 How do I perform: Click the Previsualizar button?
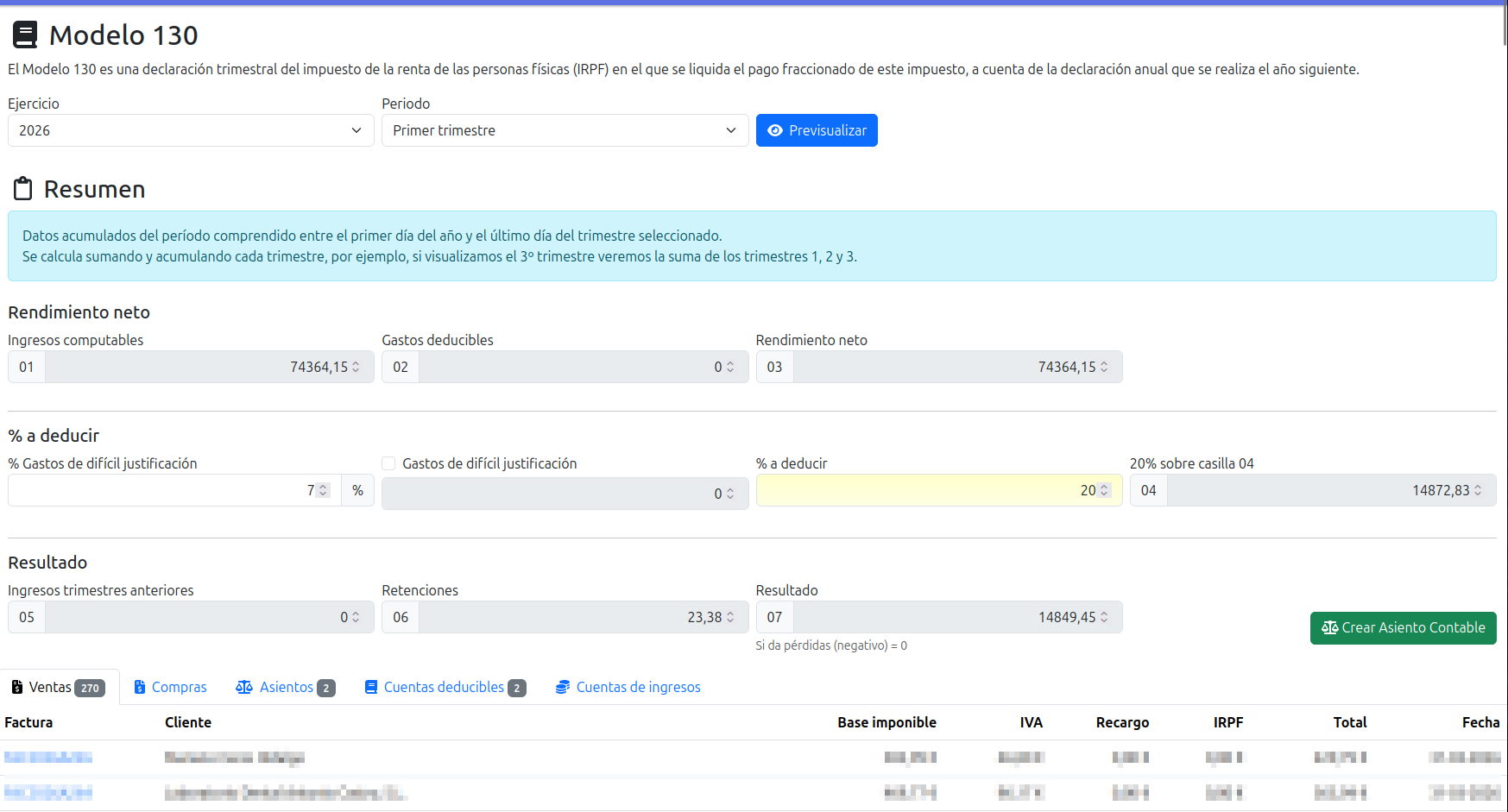(817, 130)
